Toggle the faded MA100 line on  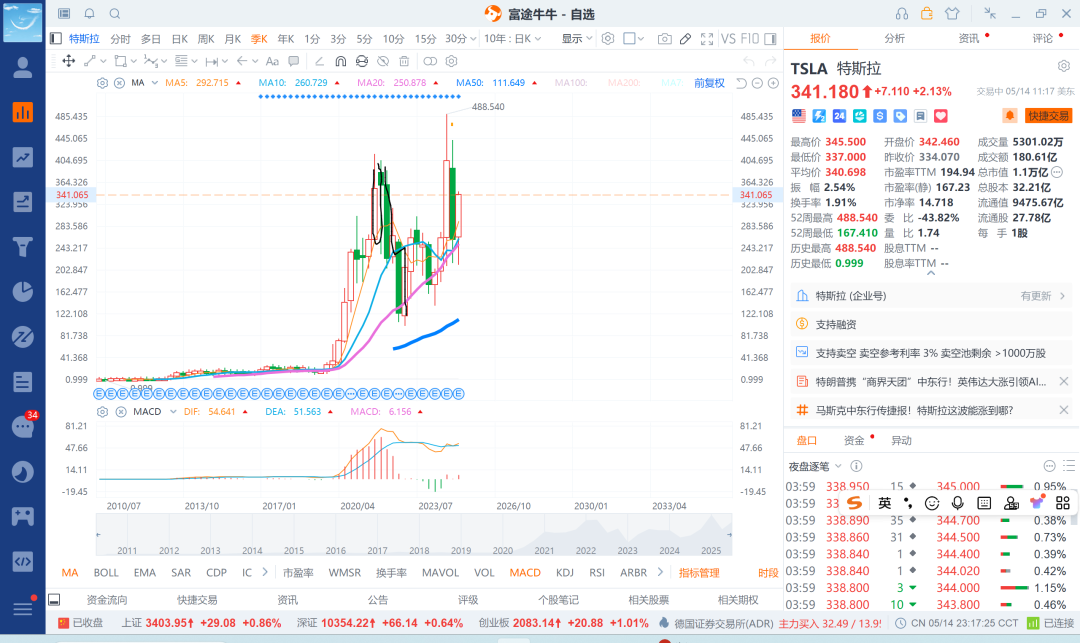click(571, 83)
